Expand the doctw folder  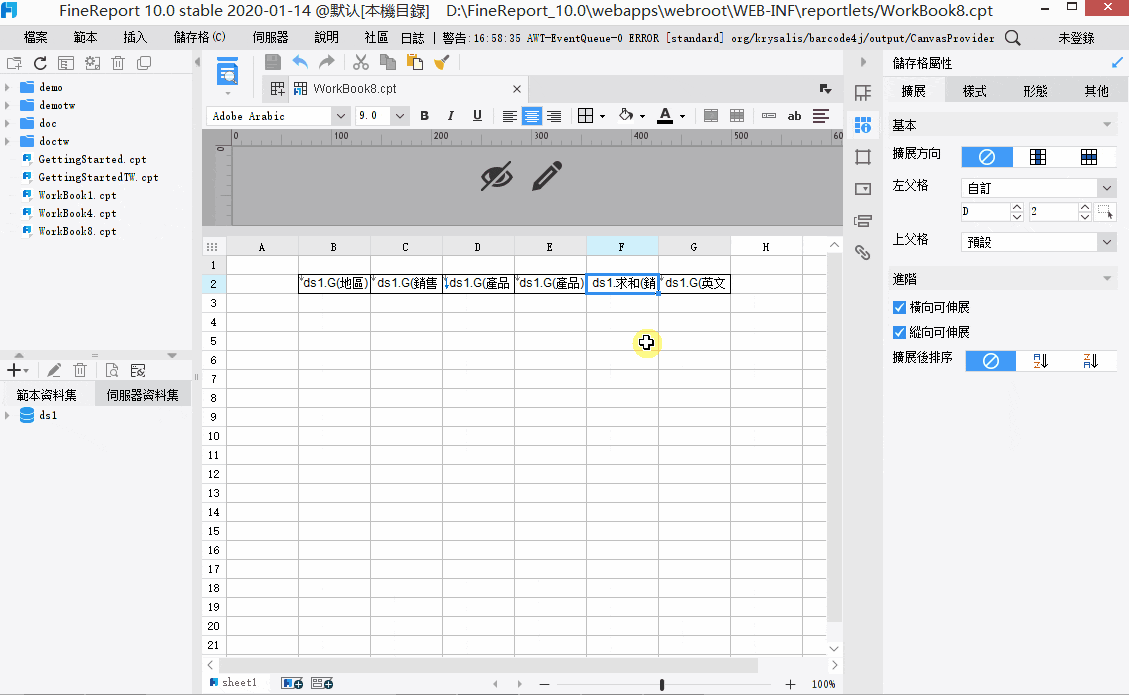pyautogui.click(x=7, y=141)
